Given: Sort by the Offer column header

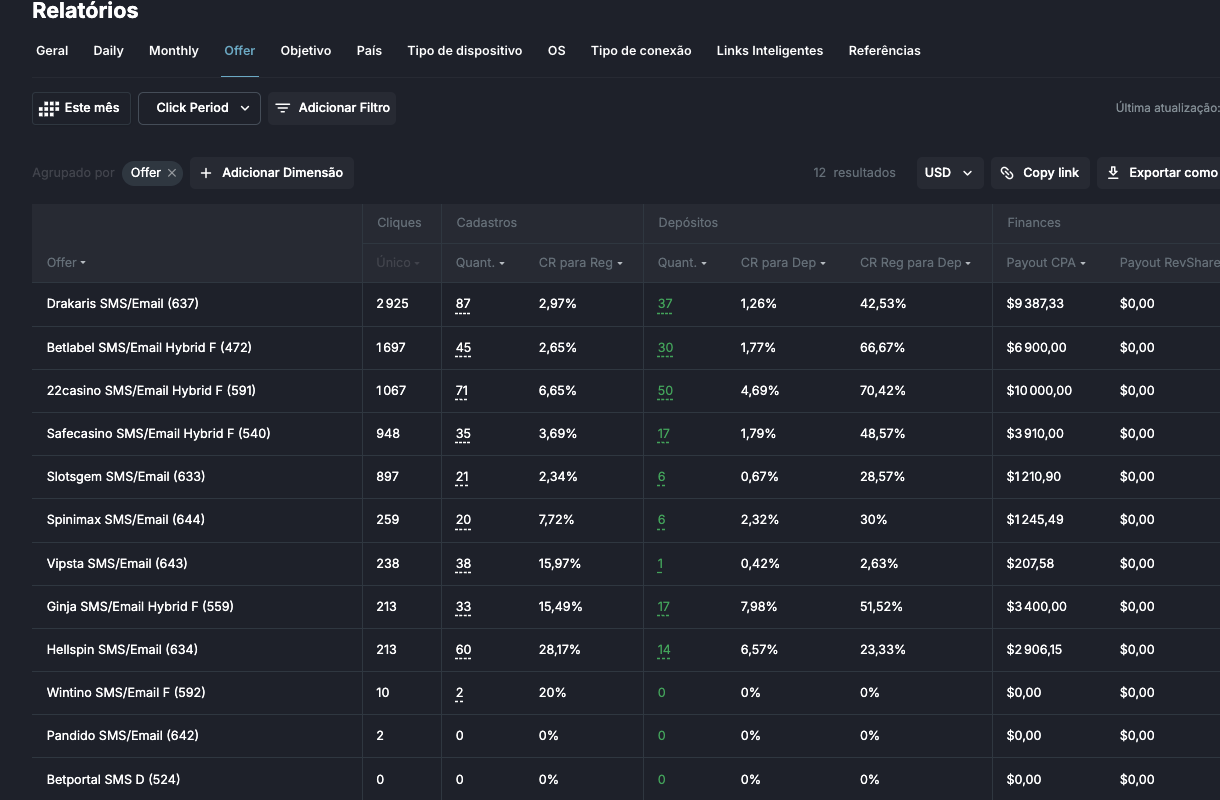Looking at the screenshot, I should point(66,263).
